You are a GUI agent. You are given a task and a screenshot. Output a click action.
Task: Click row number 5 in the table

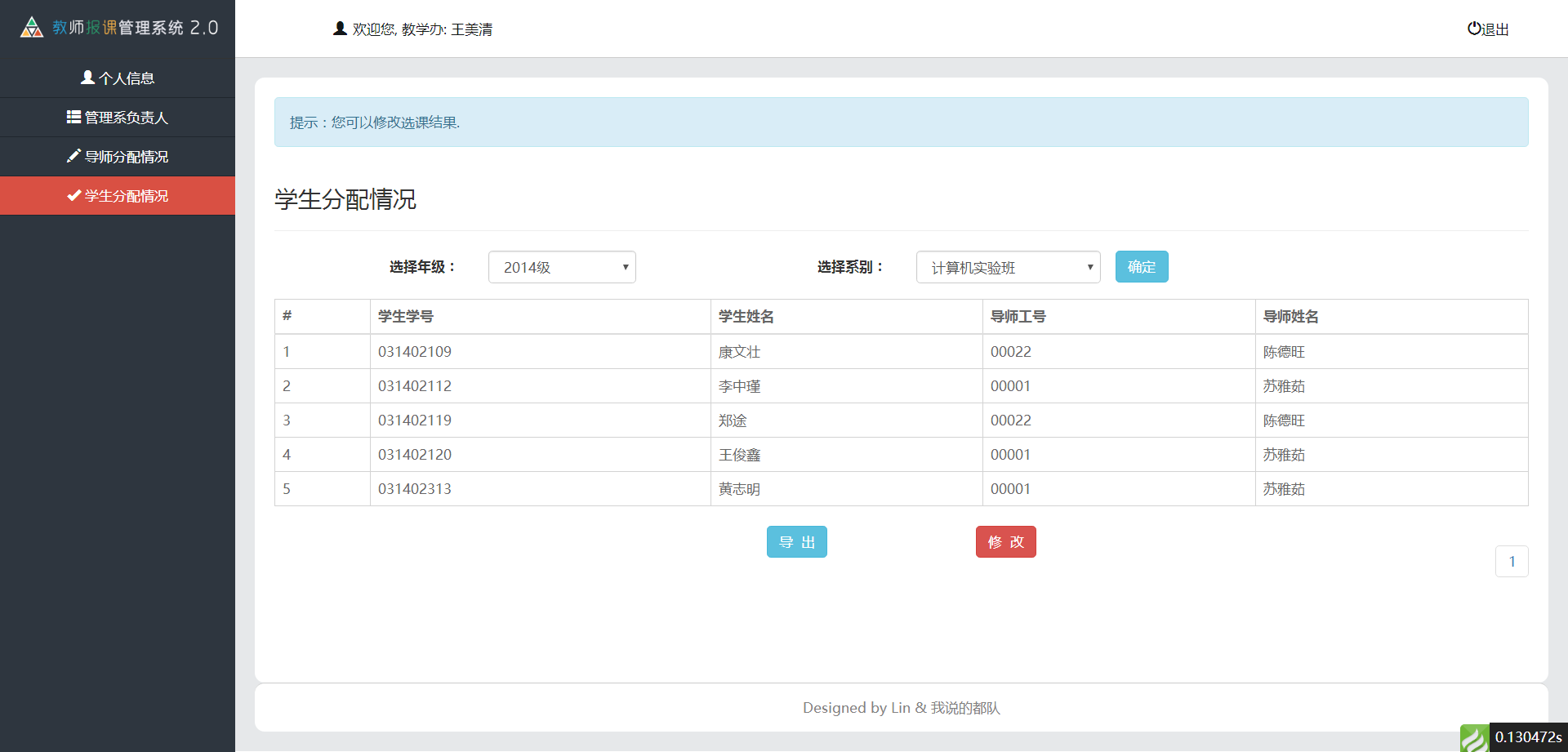click(x=287, y=489)
